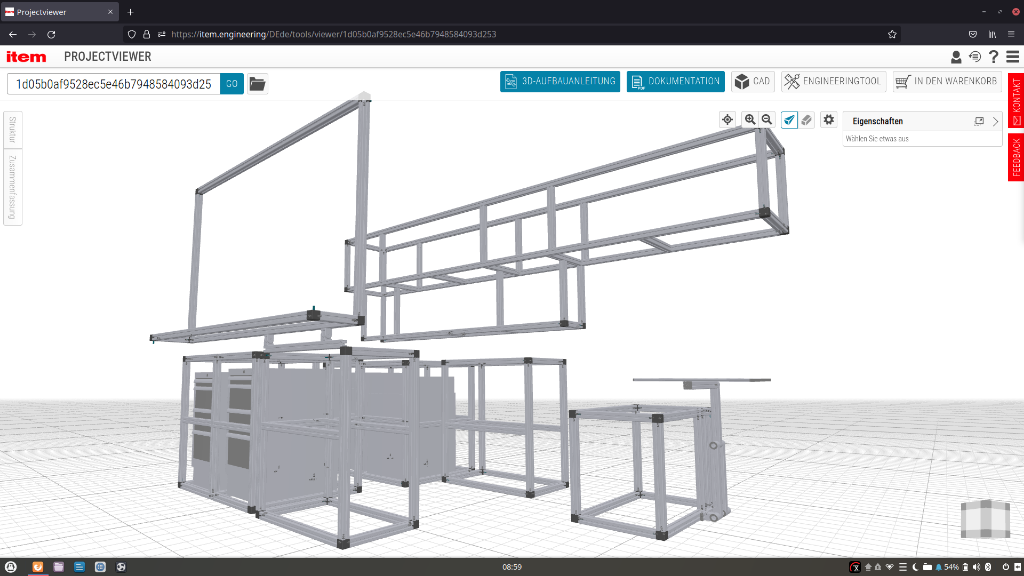Toggle the paper plane view mode
The image size is (1024, 576).
click(790, 120)
